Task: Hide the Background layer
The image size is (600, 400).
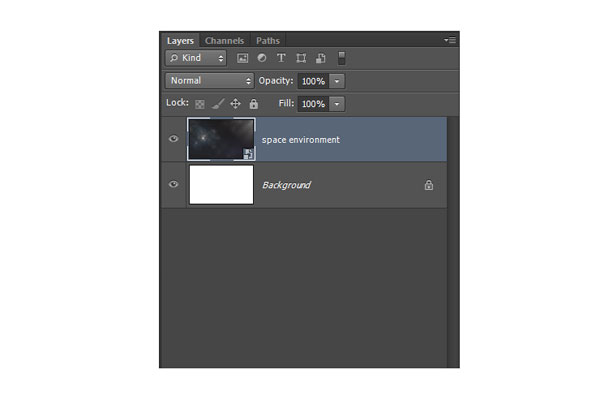Action: click(173, 184)
